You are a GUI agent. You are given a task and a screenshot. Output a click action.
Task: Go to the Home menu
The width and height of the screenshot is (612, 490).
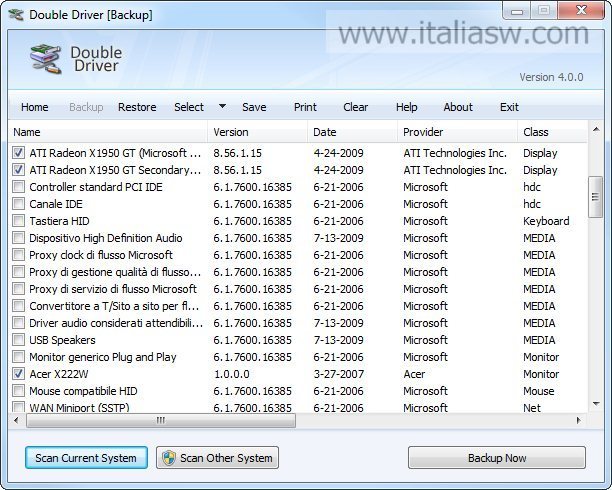point(35,107)
